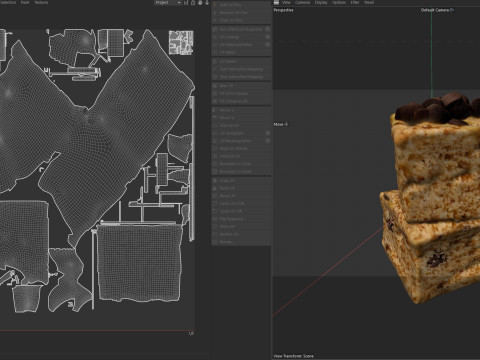Open the View menu of 3D viewport
Image resolution: width=480 pixels, height=360 pixels.
(x=286, y=2)
